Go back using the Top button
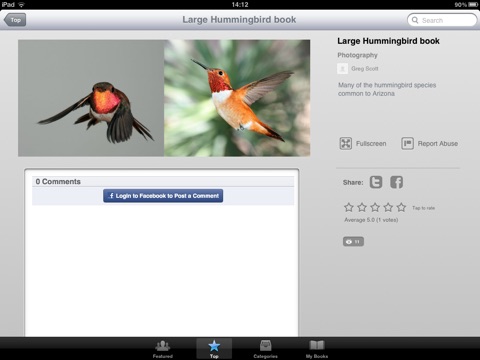Image resolution: width=480 pixels, height=360 pixels. pyautogui.click(x=15, y=20)
